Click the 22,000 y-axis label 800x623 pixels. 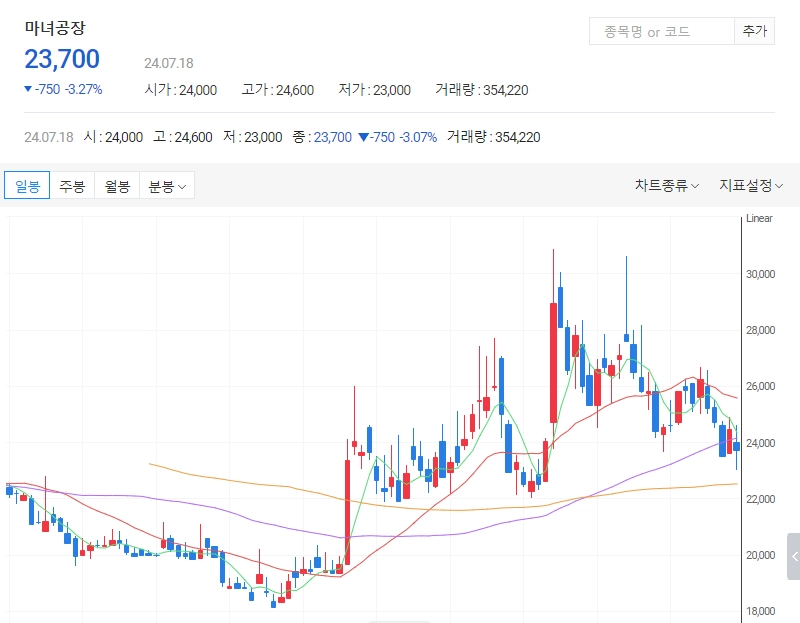tap(760, 499)
